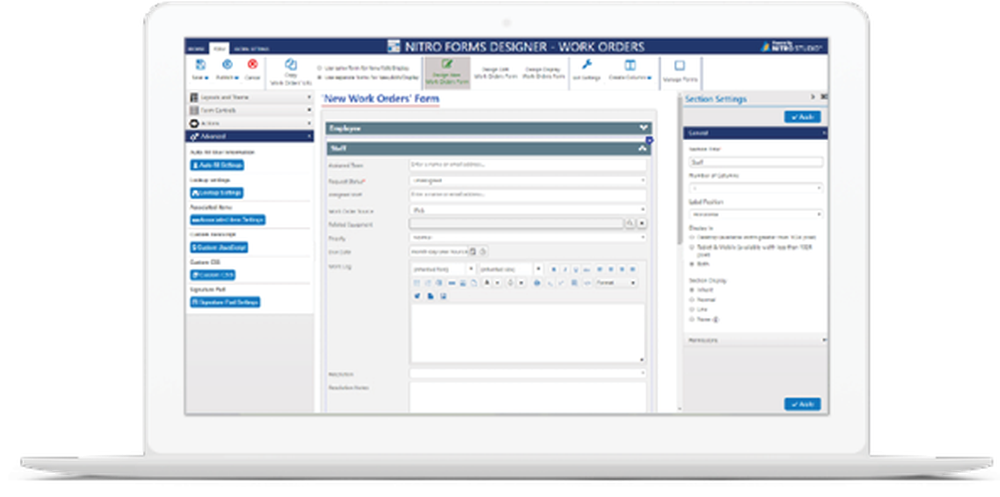Open Design Edit Work Orders Form
This screenshot has height=497, width=1000.
click(x=494, y=73)
